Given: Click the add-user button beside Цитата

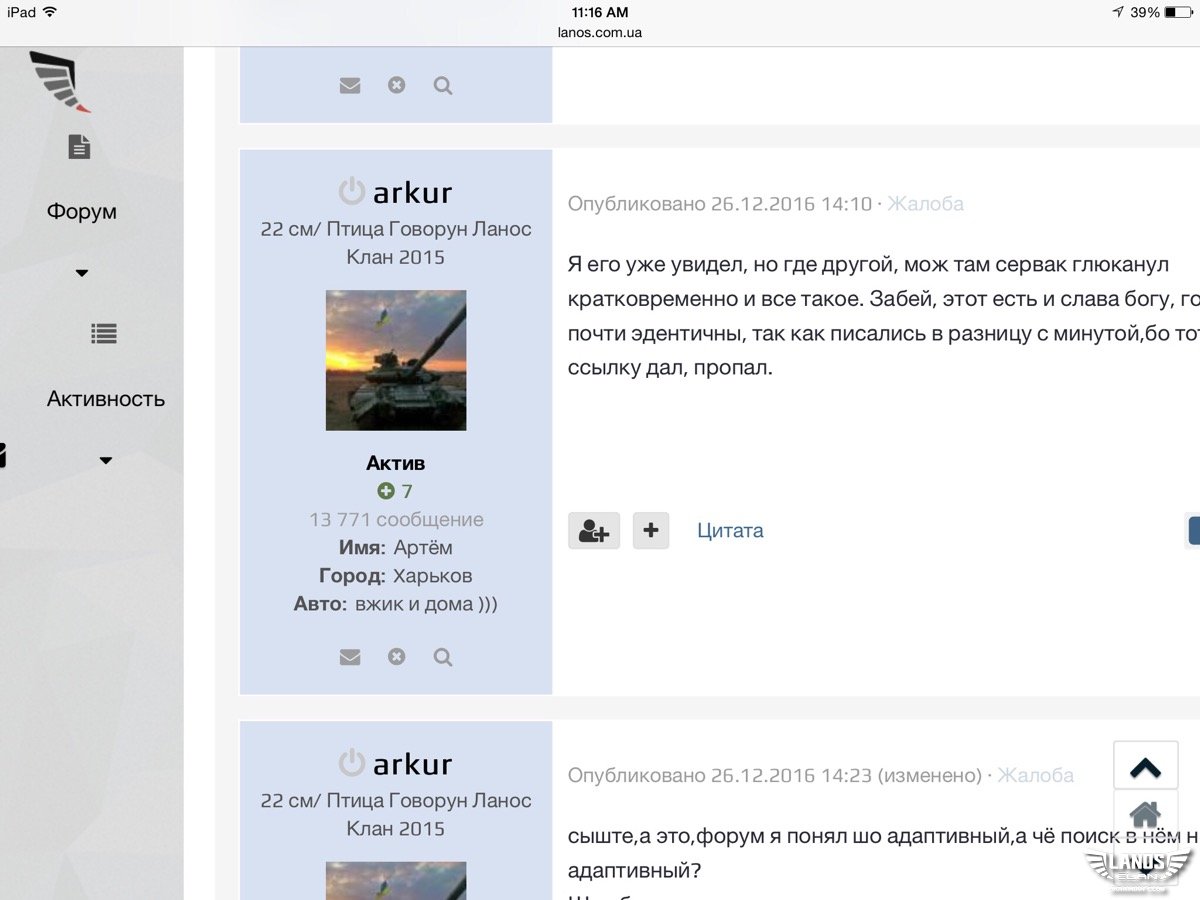Looking at the screenshot, I should pos(594,531).
